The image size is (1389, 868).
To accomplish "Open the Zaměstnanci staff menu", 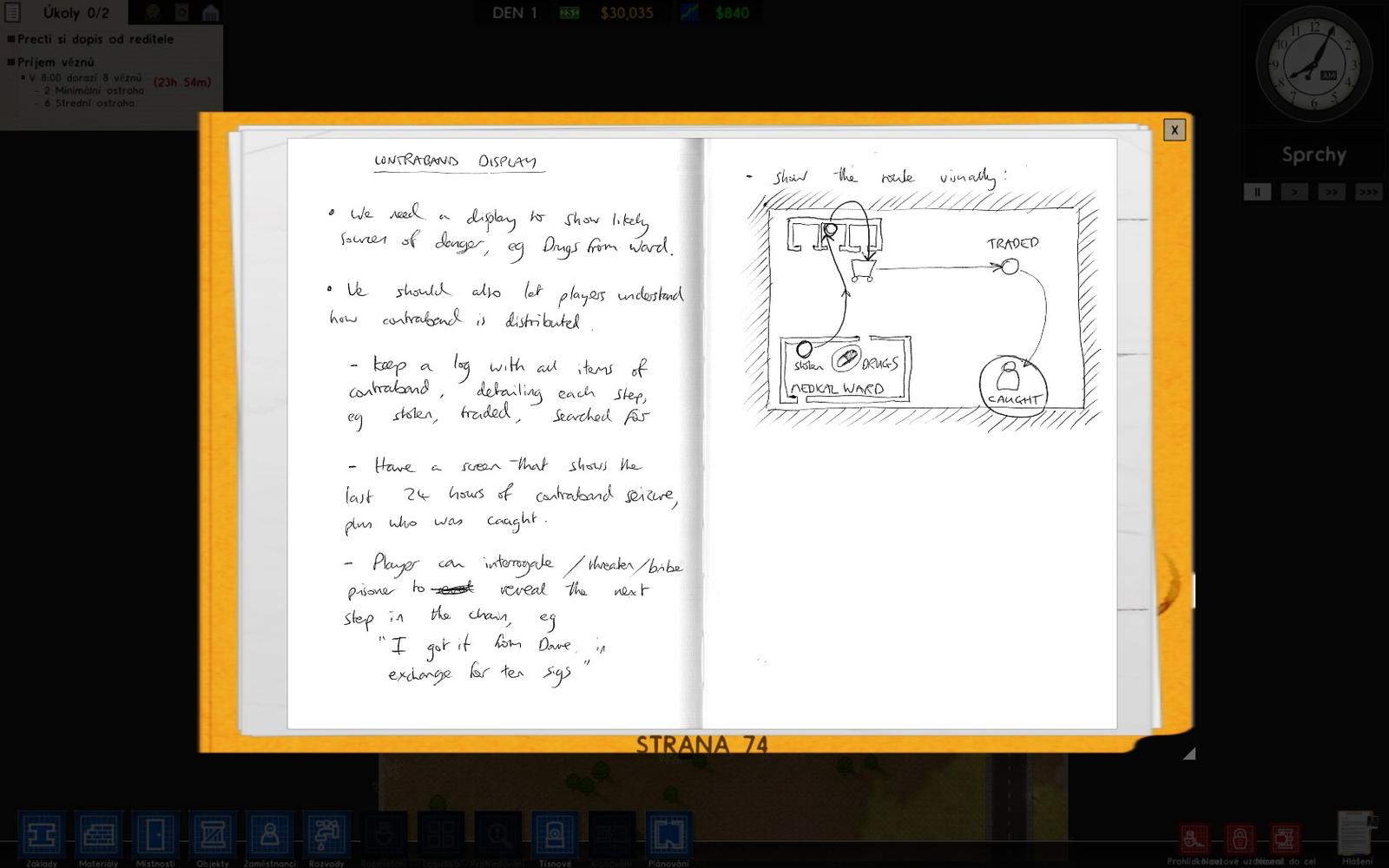I will click(x=269, y=836).
